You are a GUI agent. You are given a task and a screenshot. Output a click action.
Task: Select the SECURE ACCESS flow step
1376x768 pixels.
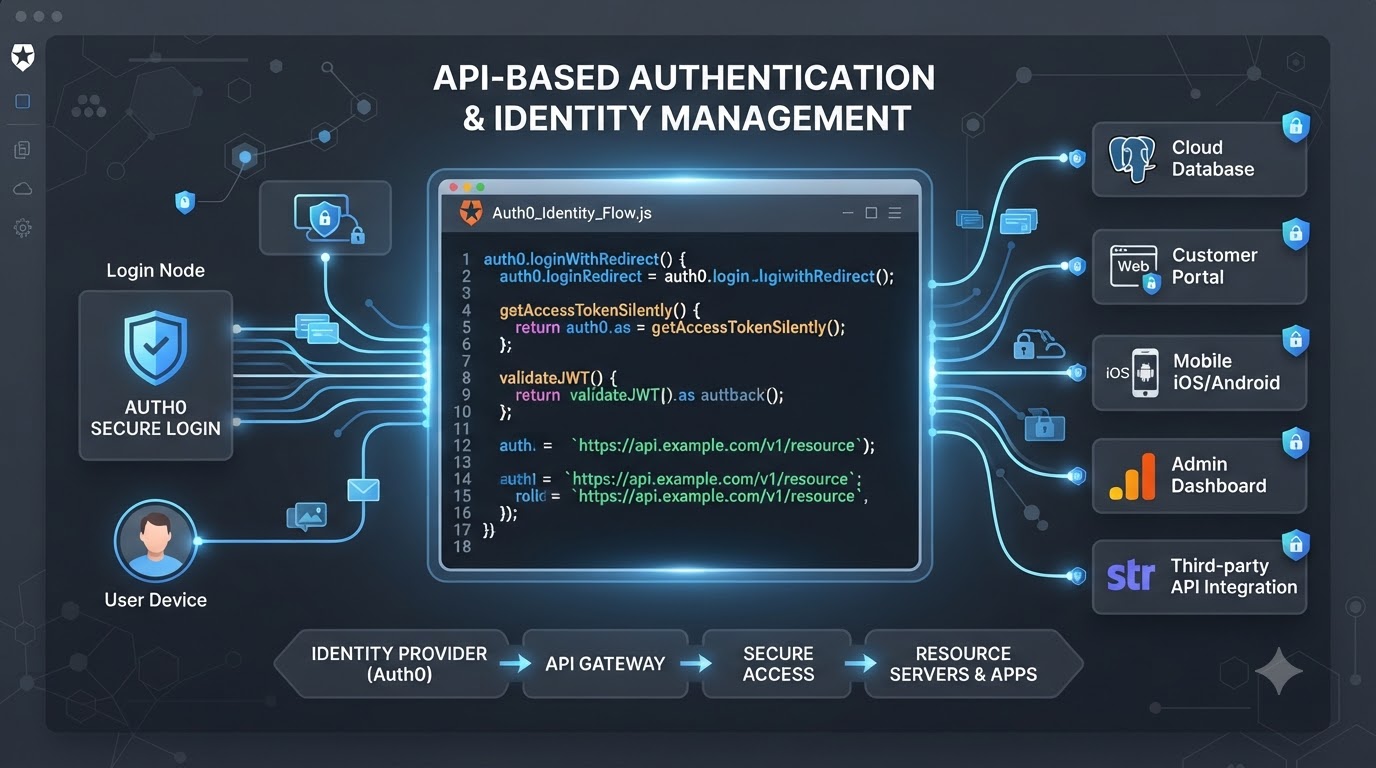click(778, 664)
